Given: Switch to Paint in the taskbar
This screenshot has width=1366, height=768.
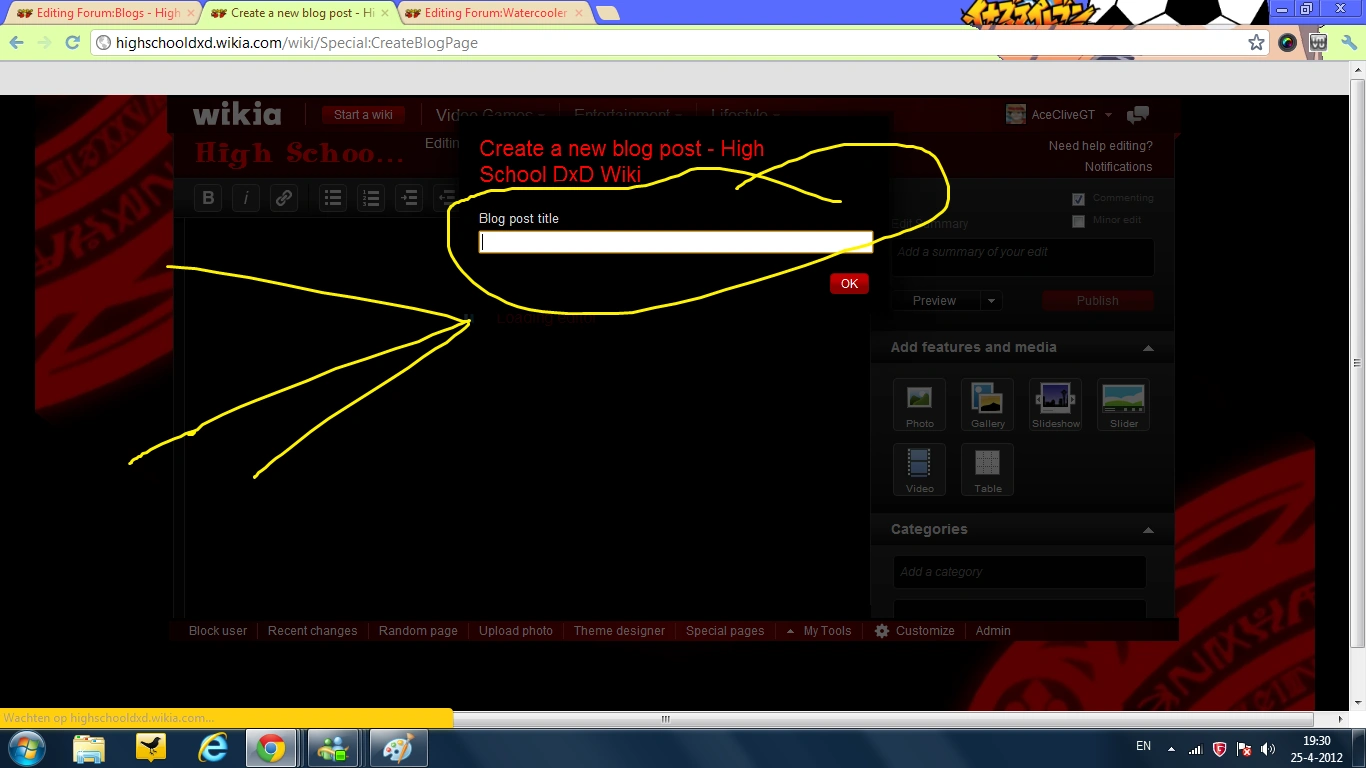Looking at the screenshot, I should tap(399, 748).
